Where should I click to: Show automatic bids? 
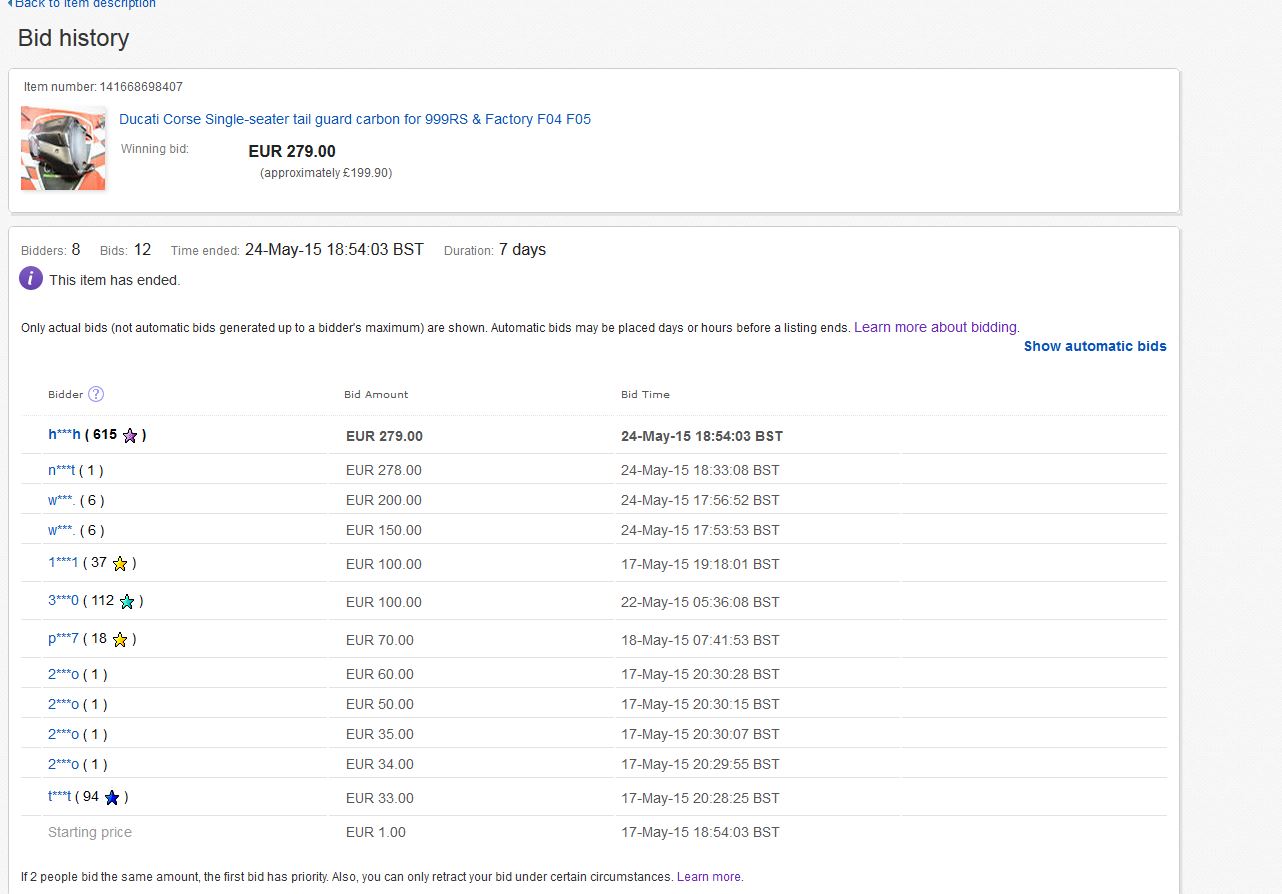point(1095,346)
